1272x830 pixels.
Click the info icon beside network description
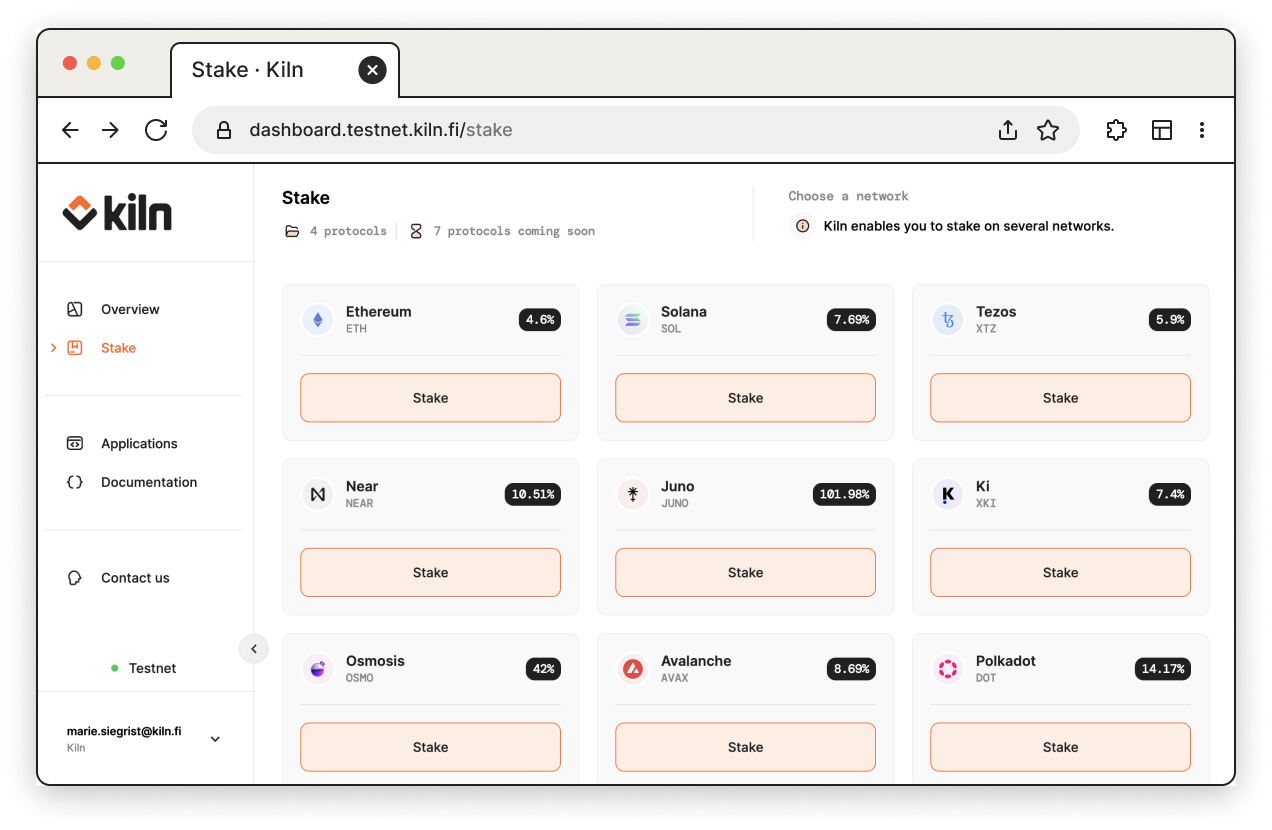tap(802, 226)
